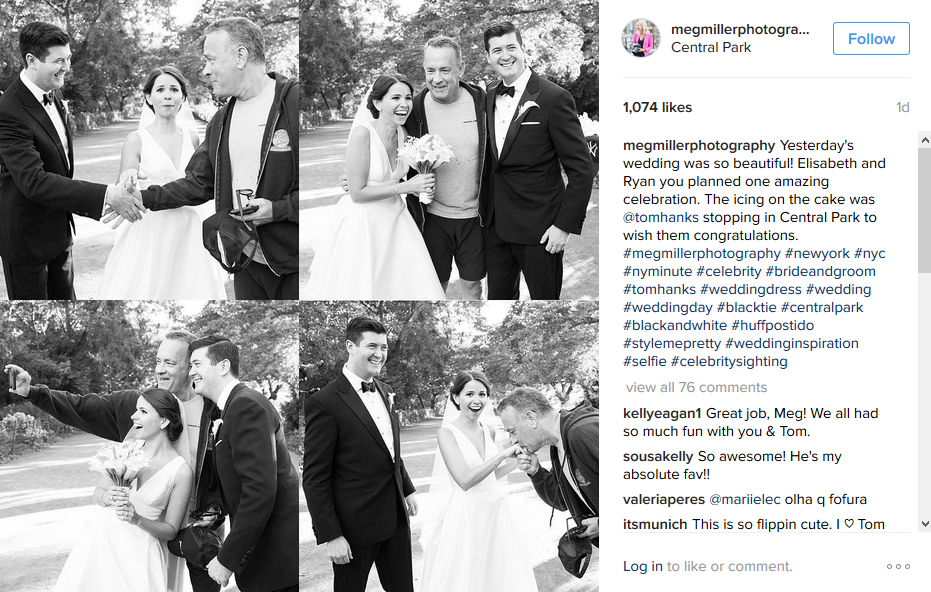The width and height of the screenshot is (931, 592).
Task: Open kellyeagan1 commenter profile
Action: pyautogui.click(x=662, y=413)
